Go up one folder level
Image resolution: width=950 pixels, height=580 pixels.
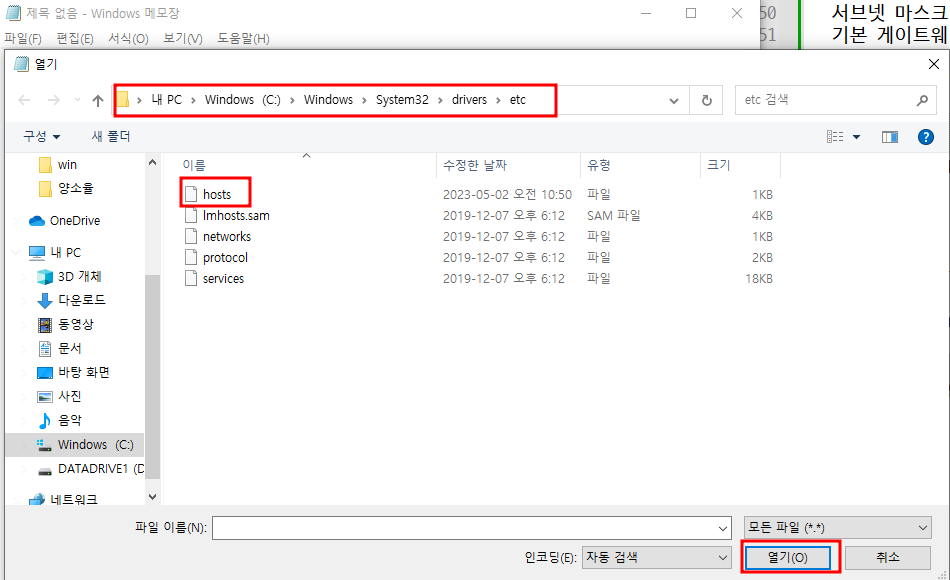click(x=98, y=101)
